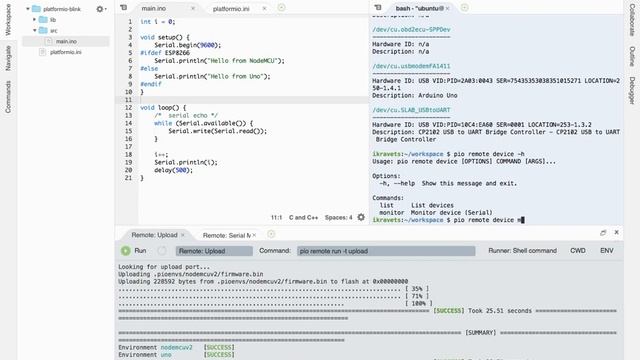The image size is (640, 360).
Task: Maximize the console panel with the restore icon
Action: click(603, 233)
